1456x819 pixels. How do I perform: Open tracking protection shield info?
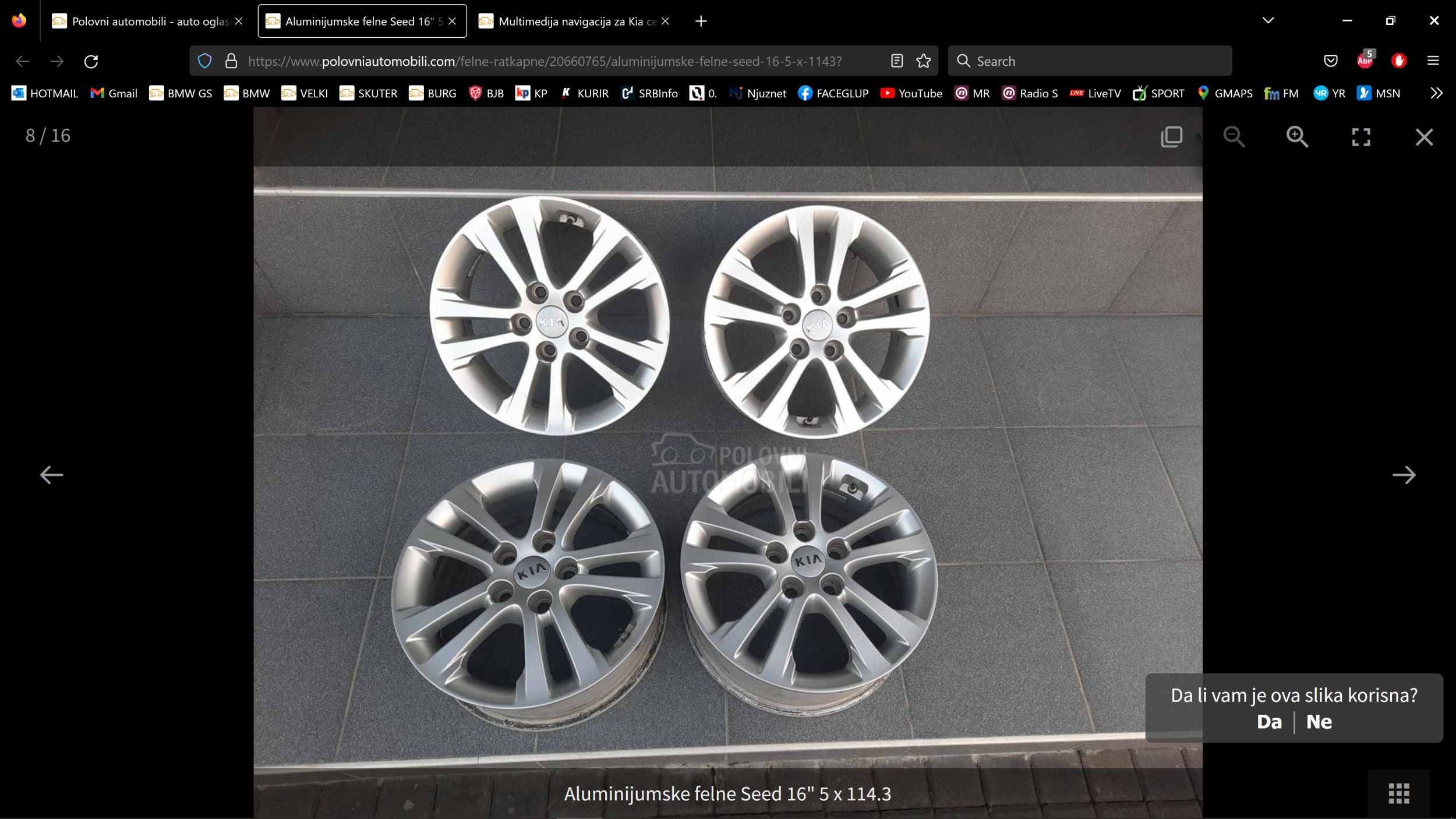click(204, 61)
